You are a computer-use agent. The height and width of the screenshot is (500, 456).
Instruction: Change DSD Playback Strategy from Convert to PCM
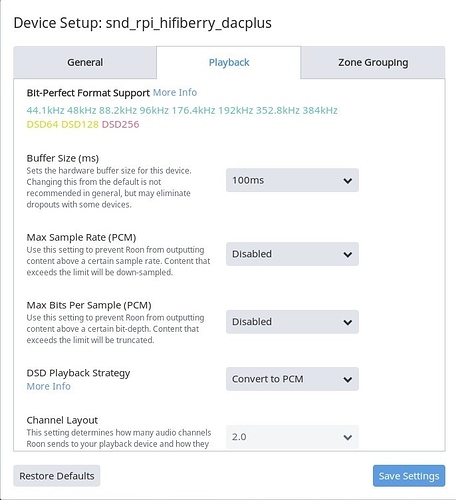[x=292, y=379]
